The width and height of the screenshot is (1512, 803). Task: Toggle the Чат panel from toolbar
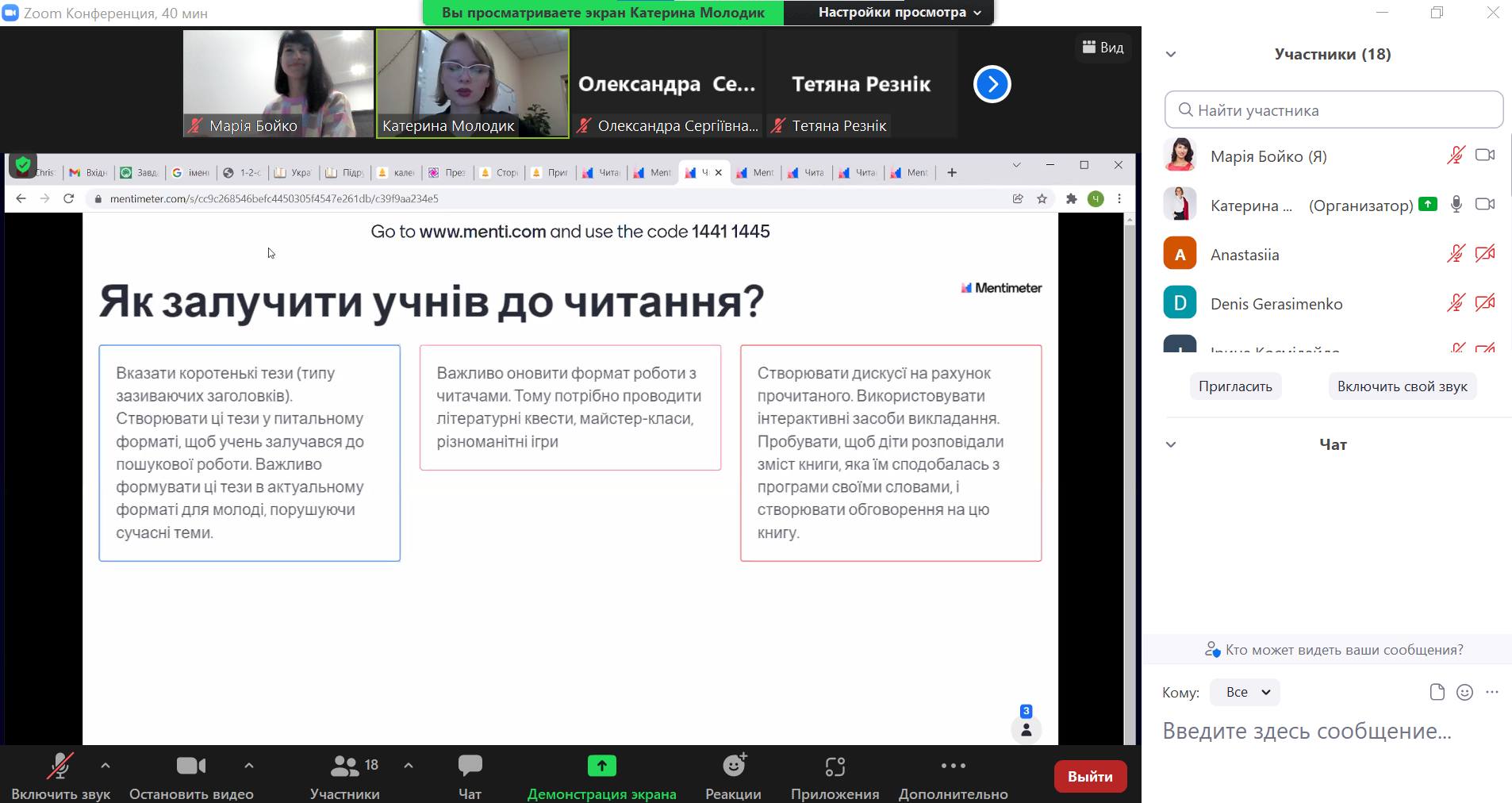tap(470, 766)
